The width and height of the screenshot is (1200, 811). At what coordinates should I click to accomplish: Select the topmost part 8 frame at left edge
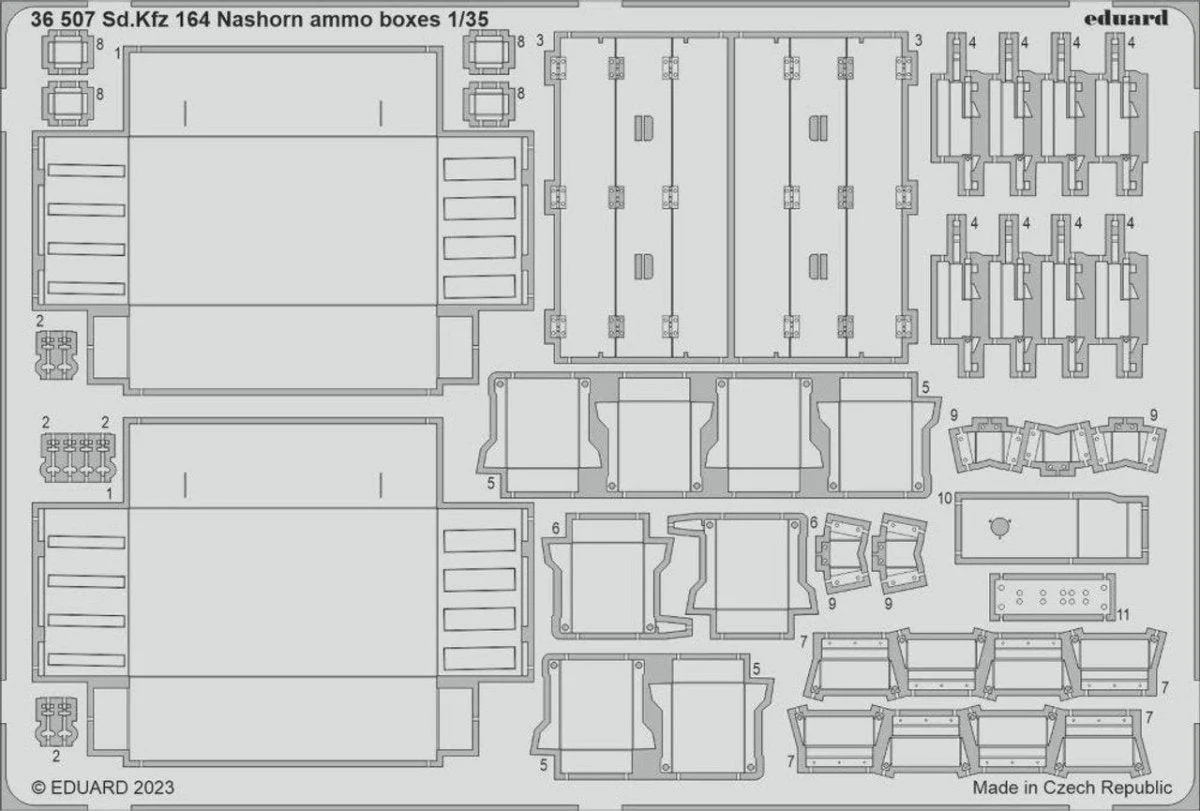point(61,50)
